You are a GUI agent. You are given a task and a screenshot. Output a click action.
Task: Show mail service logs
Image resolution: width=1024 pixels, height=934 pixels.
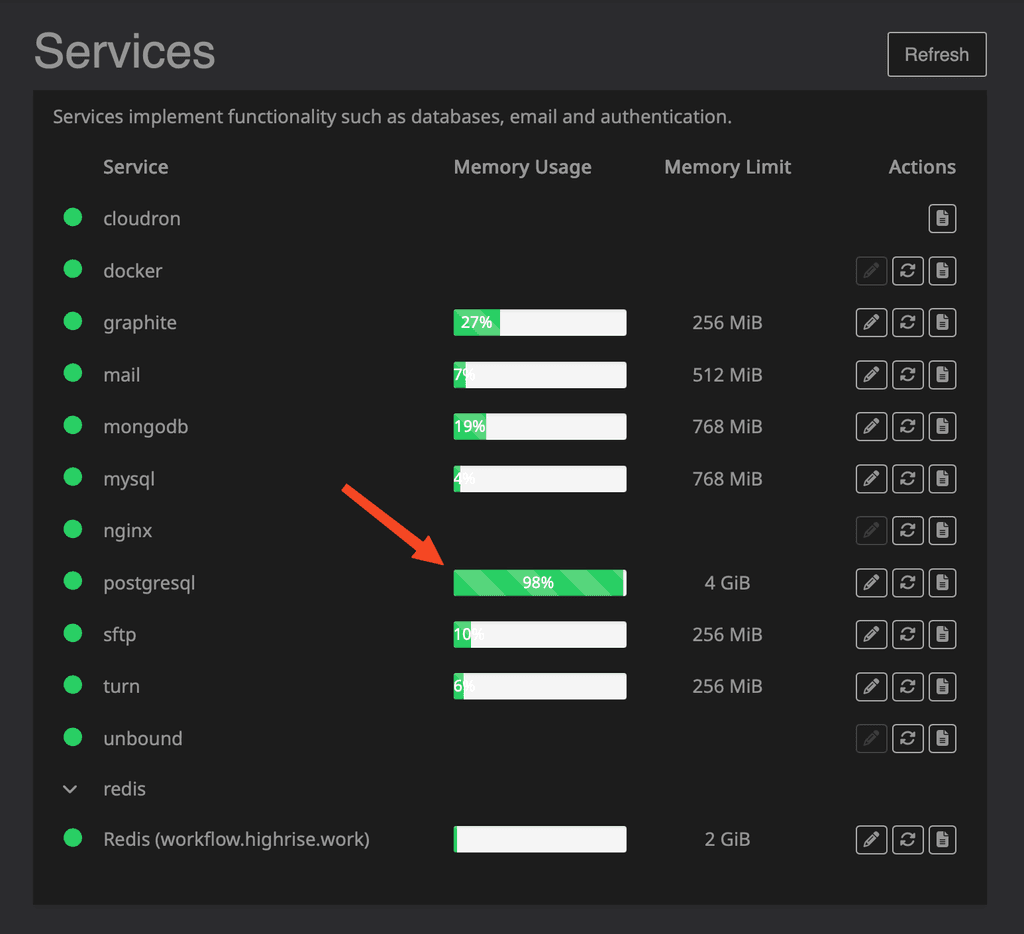942,375
